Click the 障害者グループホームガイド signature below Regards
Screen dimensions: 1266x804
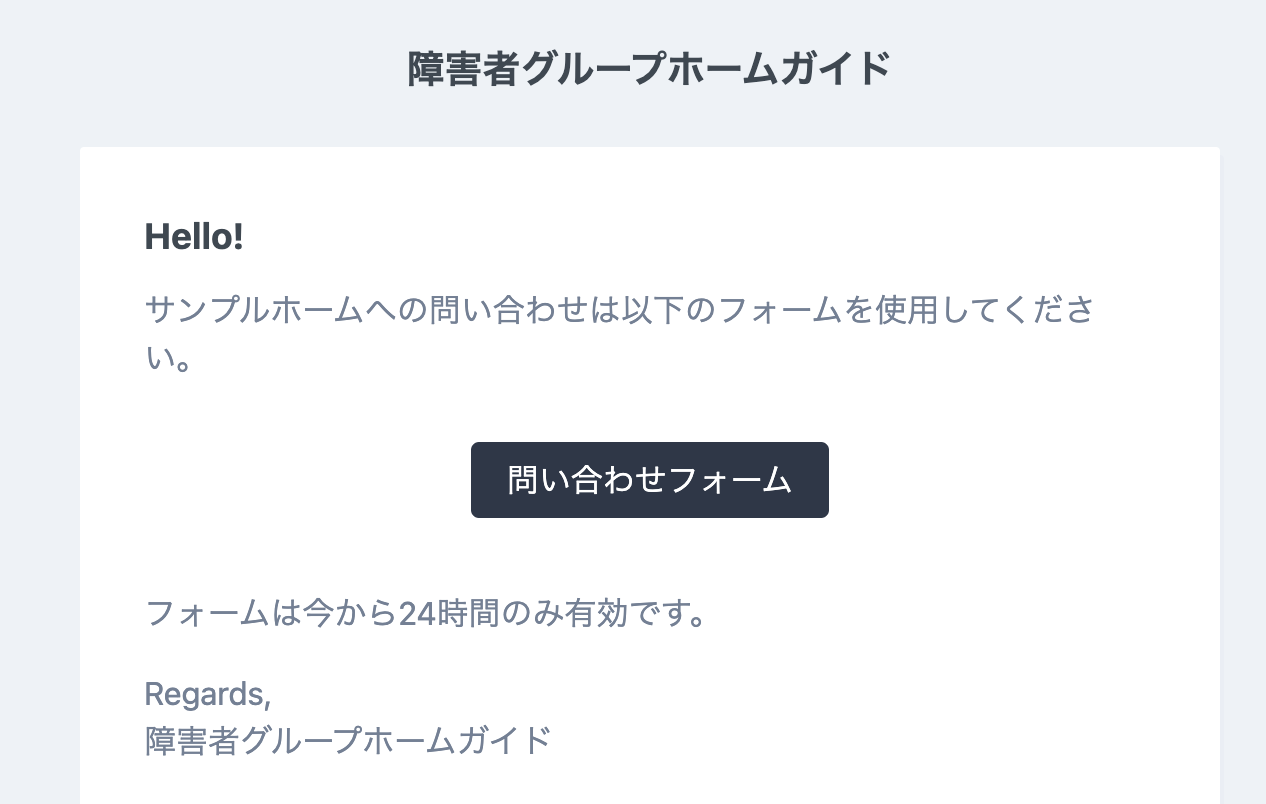coord(348,740)
